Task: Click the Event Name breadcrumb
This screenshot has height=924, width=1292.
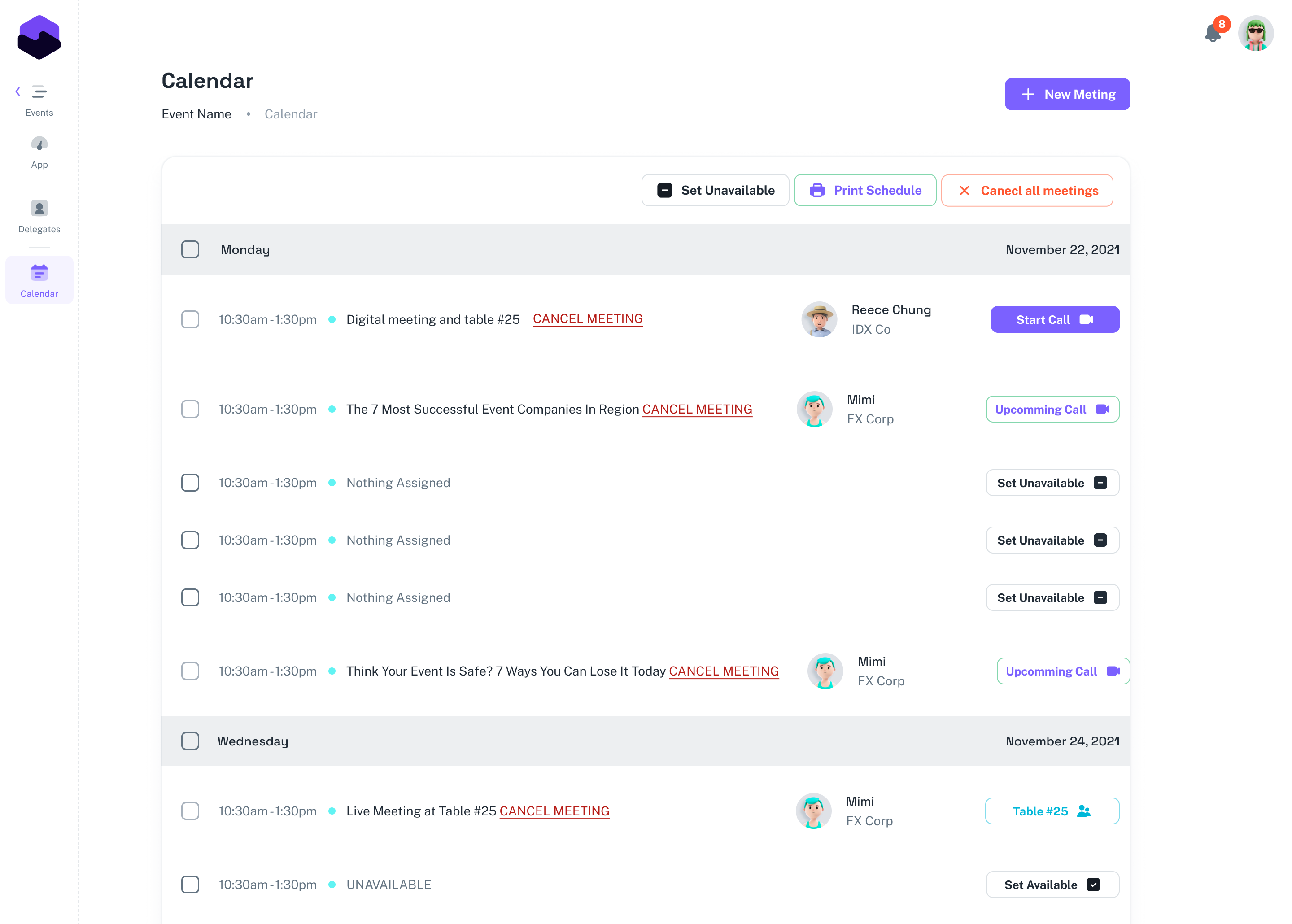Action: (x=196, y=114)
